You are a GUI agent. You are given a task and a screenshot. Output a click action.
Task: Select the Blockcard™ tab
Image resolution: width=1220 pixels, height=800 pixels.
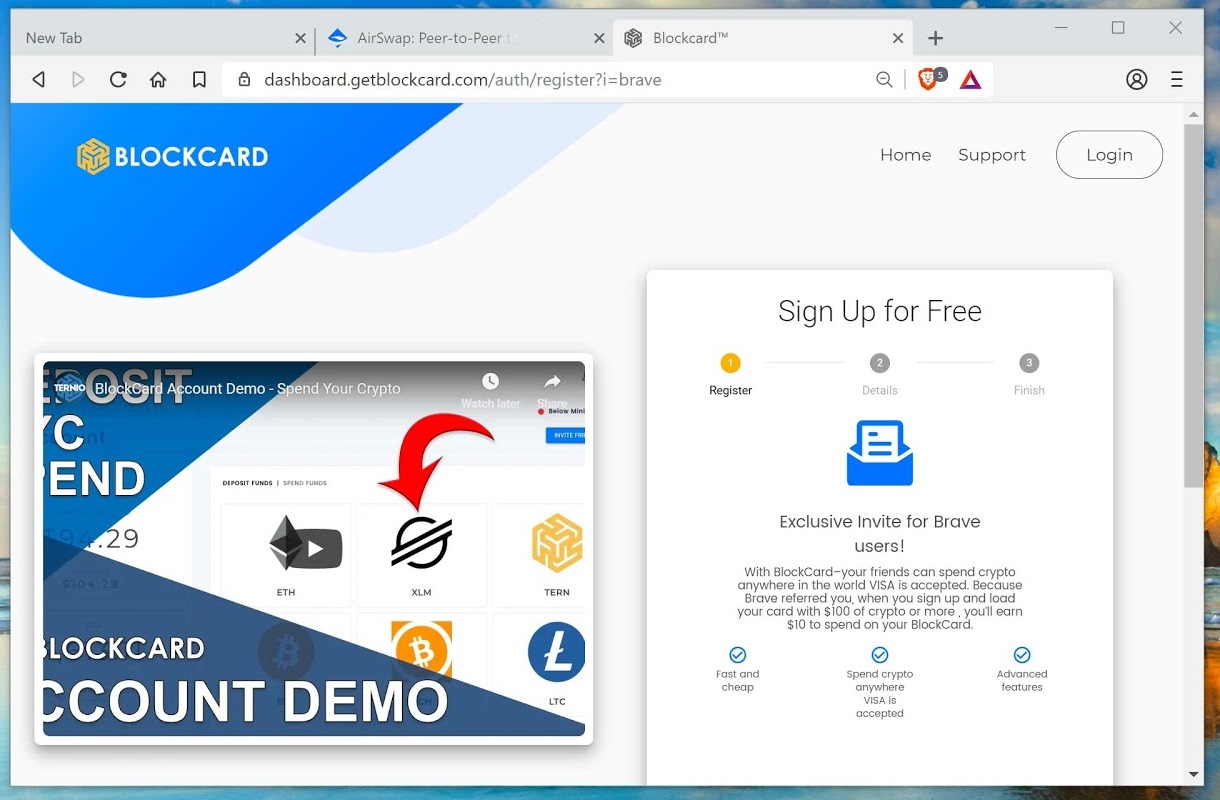click(x=763, y=38)
